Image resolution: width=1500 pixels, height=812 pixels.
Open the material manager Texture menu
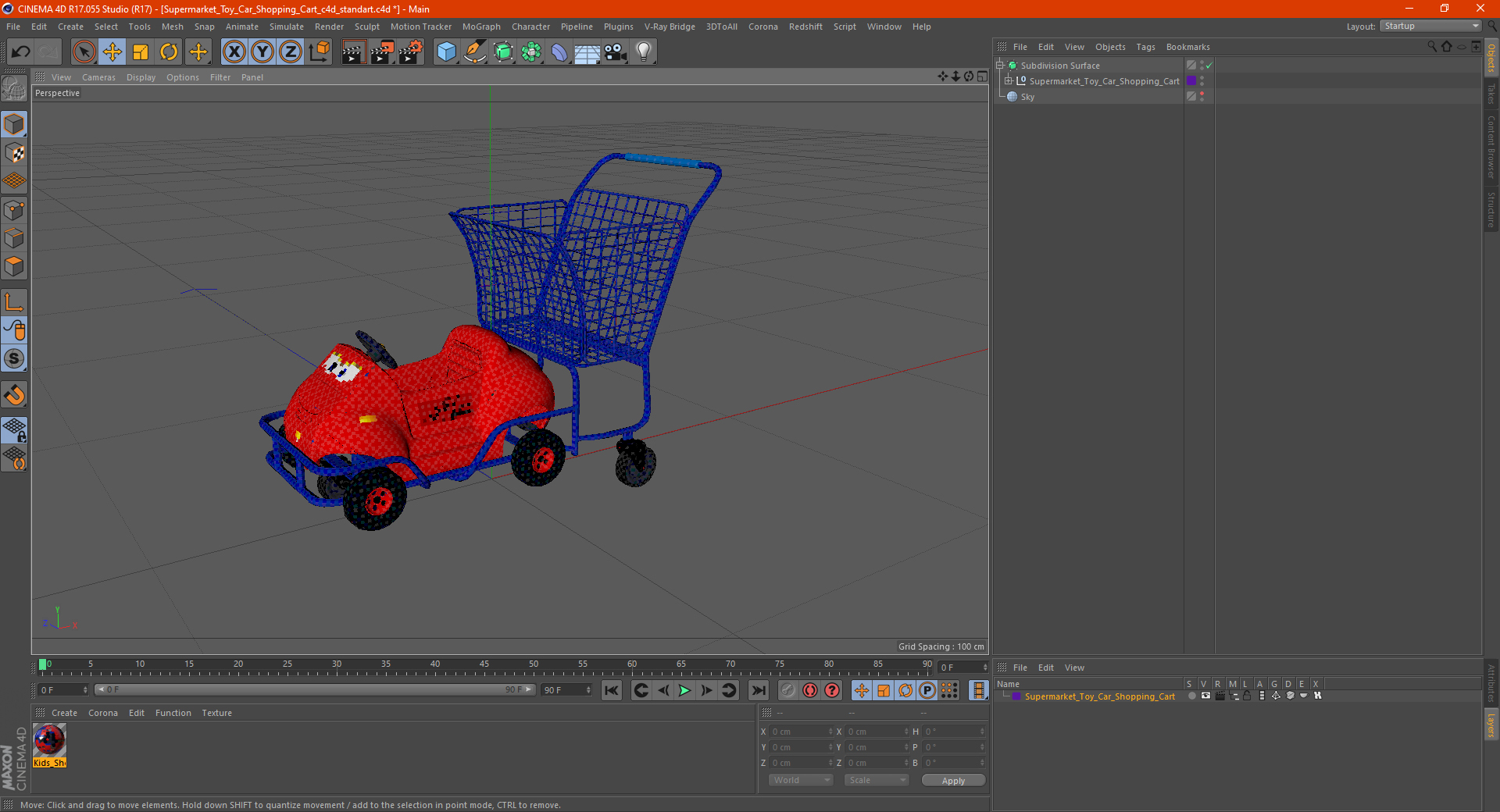[216, 713]
